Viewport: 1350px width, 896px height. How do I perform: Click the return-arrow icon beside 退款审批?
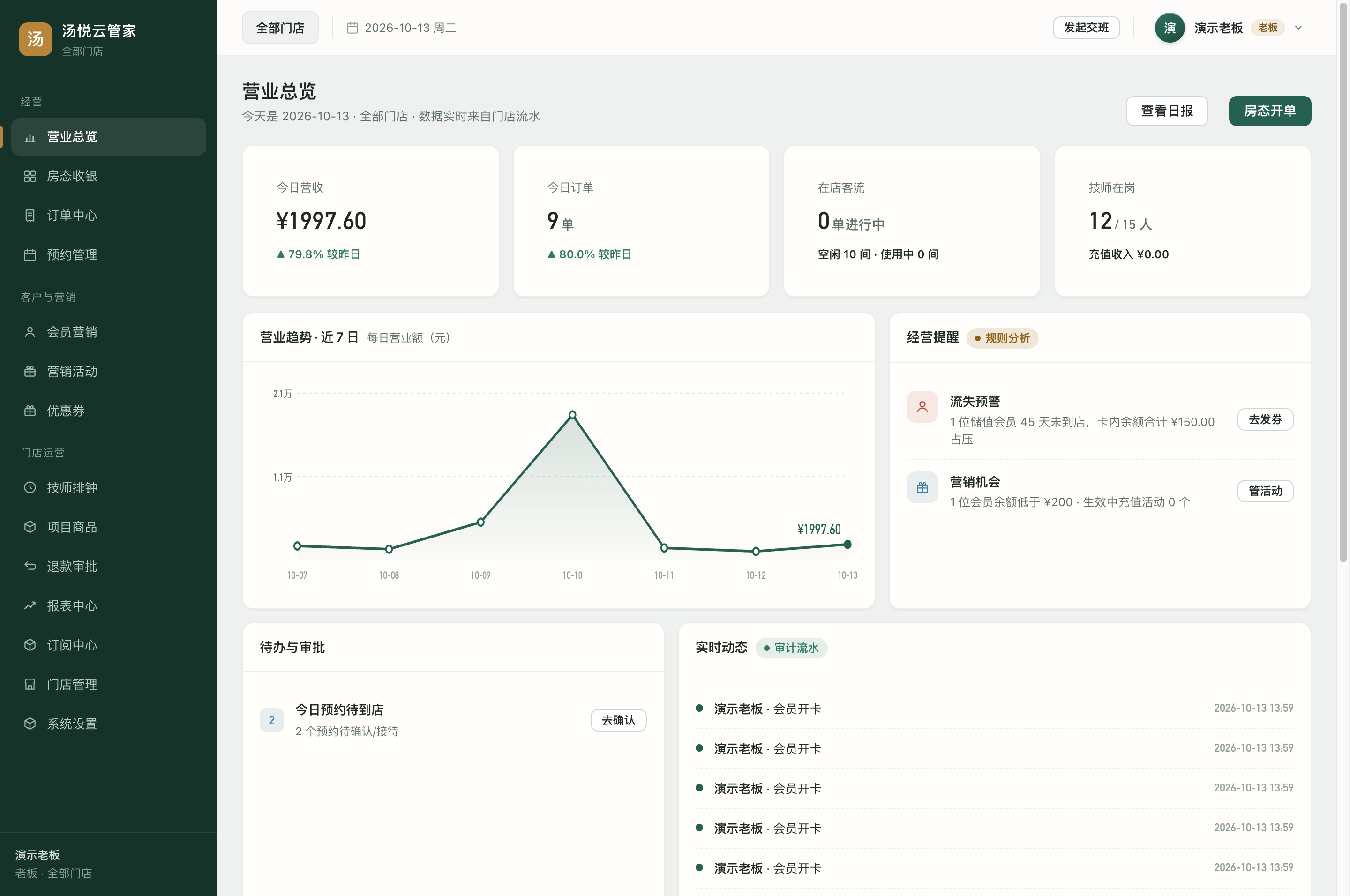(30, 566)
